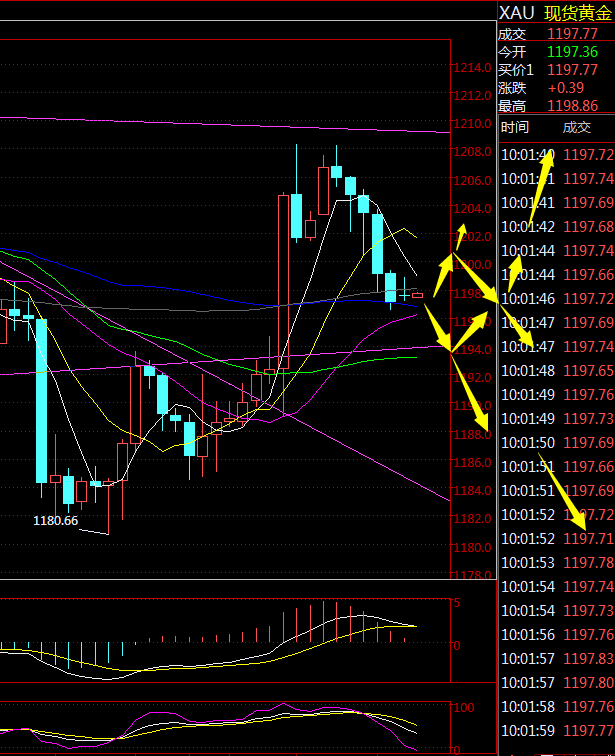Click the 1214.0 price axis label
Screen dimensions: 615x756
pos(472,68)
